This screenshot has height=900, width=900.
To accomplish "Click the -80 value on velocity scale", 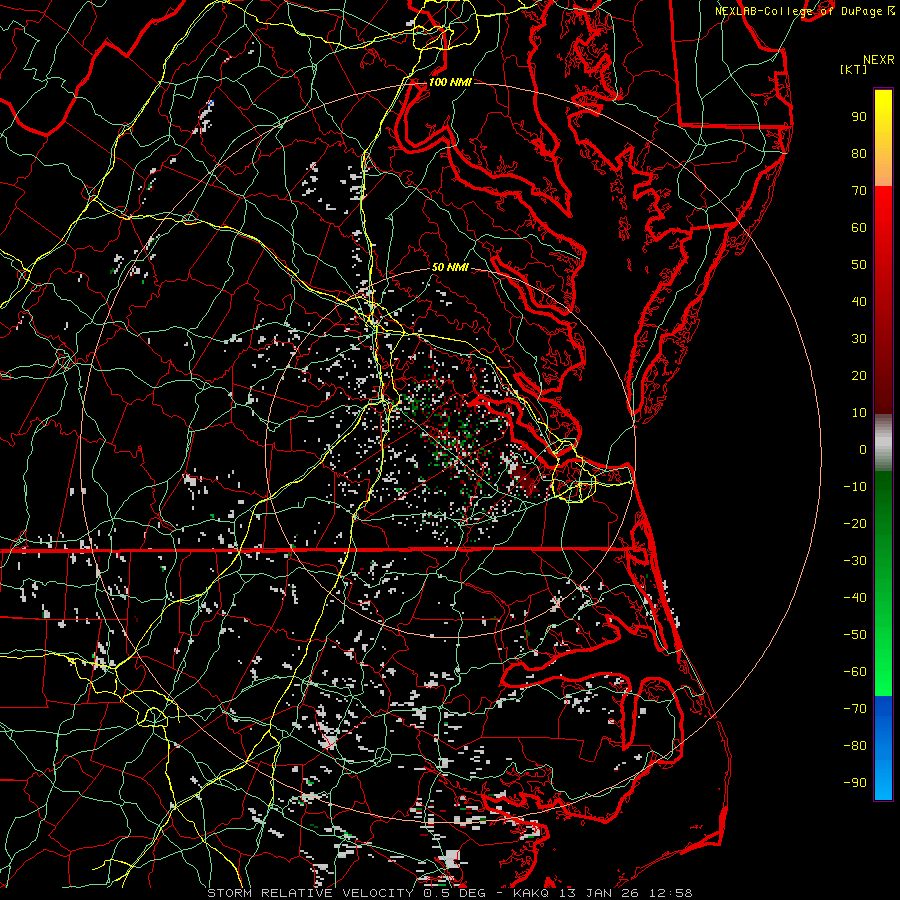I will point(855,746).
